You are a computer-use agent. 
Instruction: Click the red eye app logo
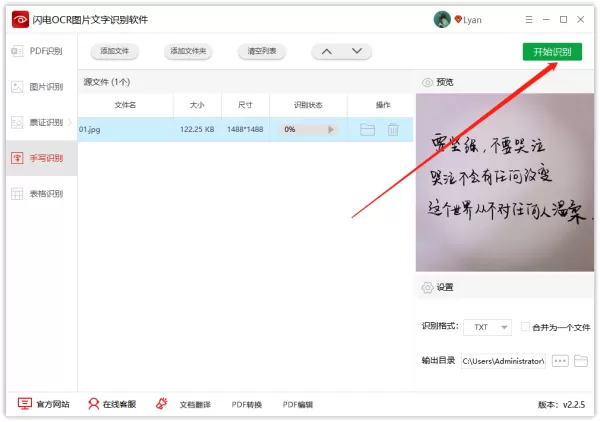tap(20, 20)
